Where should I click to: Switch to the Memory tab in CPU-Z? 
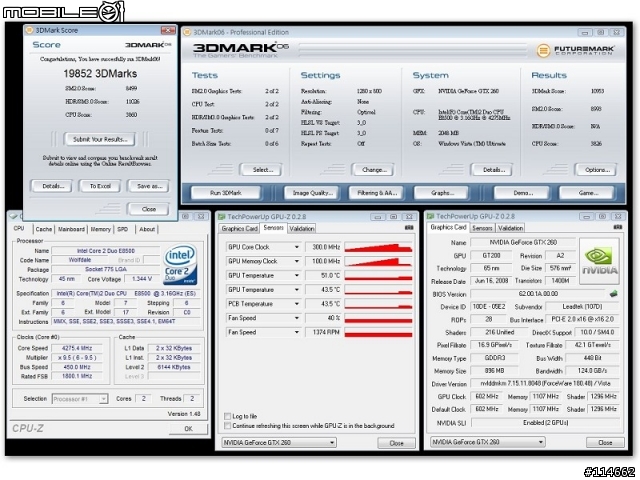[x=100, y=229]
